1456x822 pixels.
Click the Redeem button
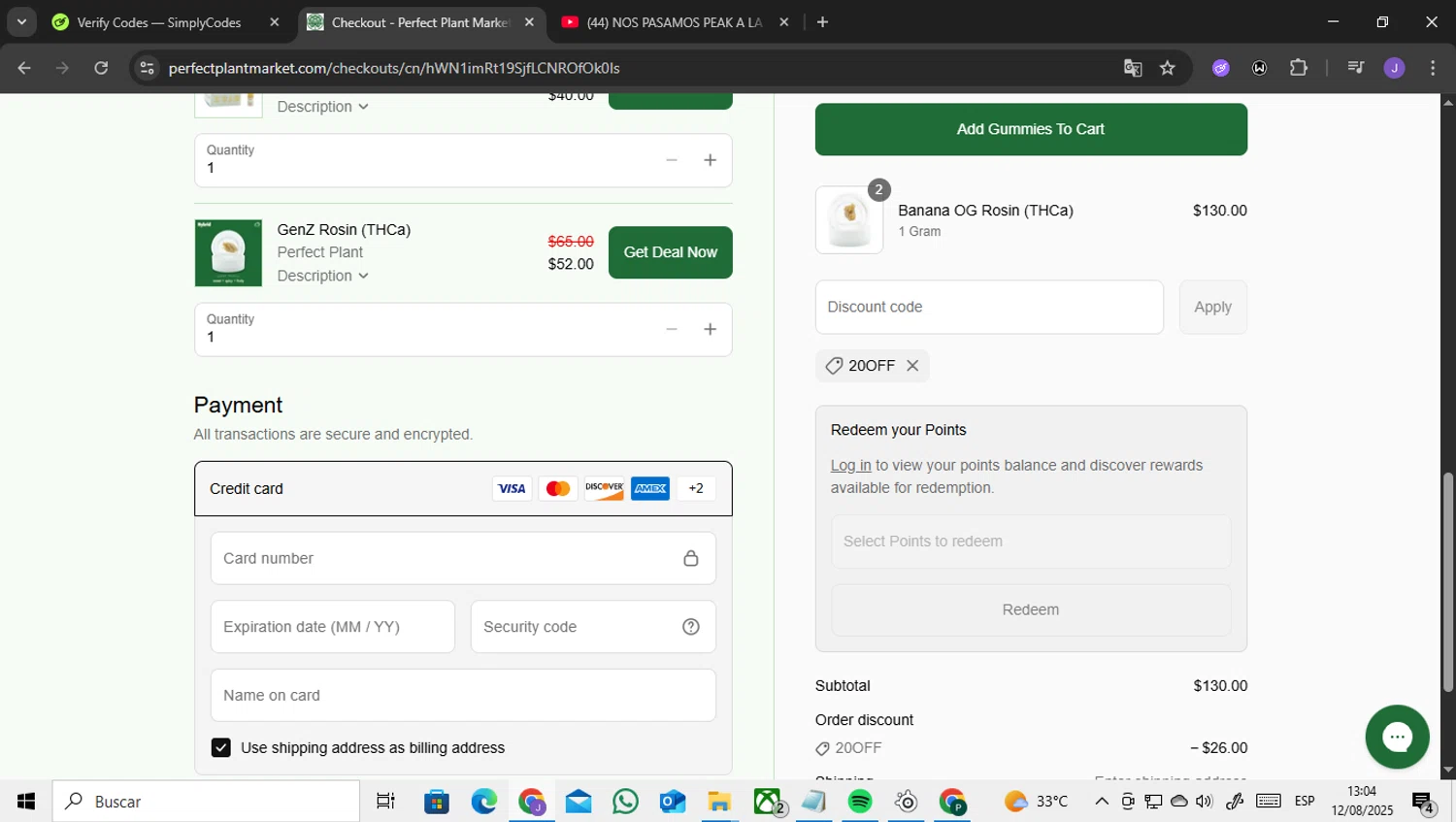pyautogui.click(x=1031, y=609)
